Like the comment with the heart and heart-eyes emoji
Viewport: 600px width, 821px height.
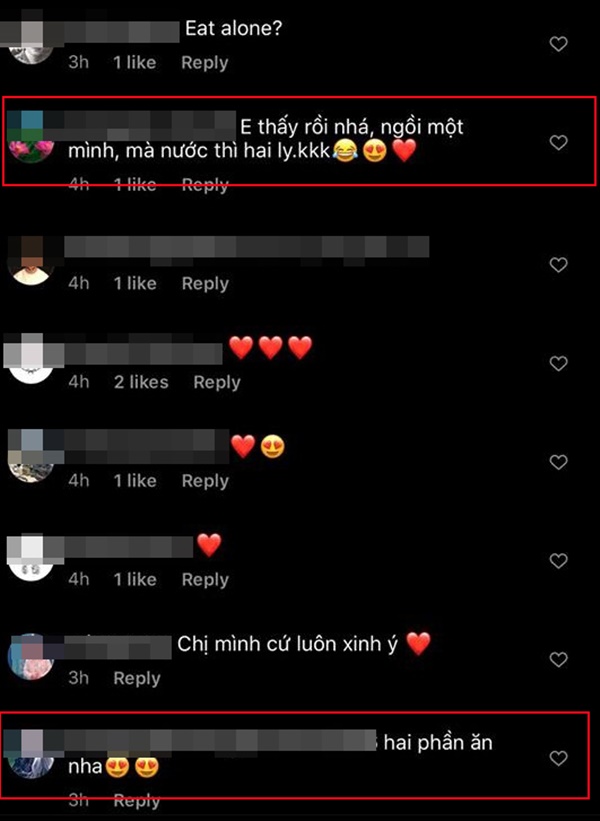tap(558, 462)
